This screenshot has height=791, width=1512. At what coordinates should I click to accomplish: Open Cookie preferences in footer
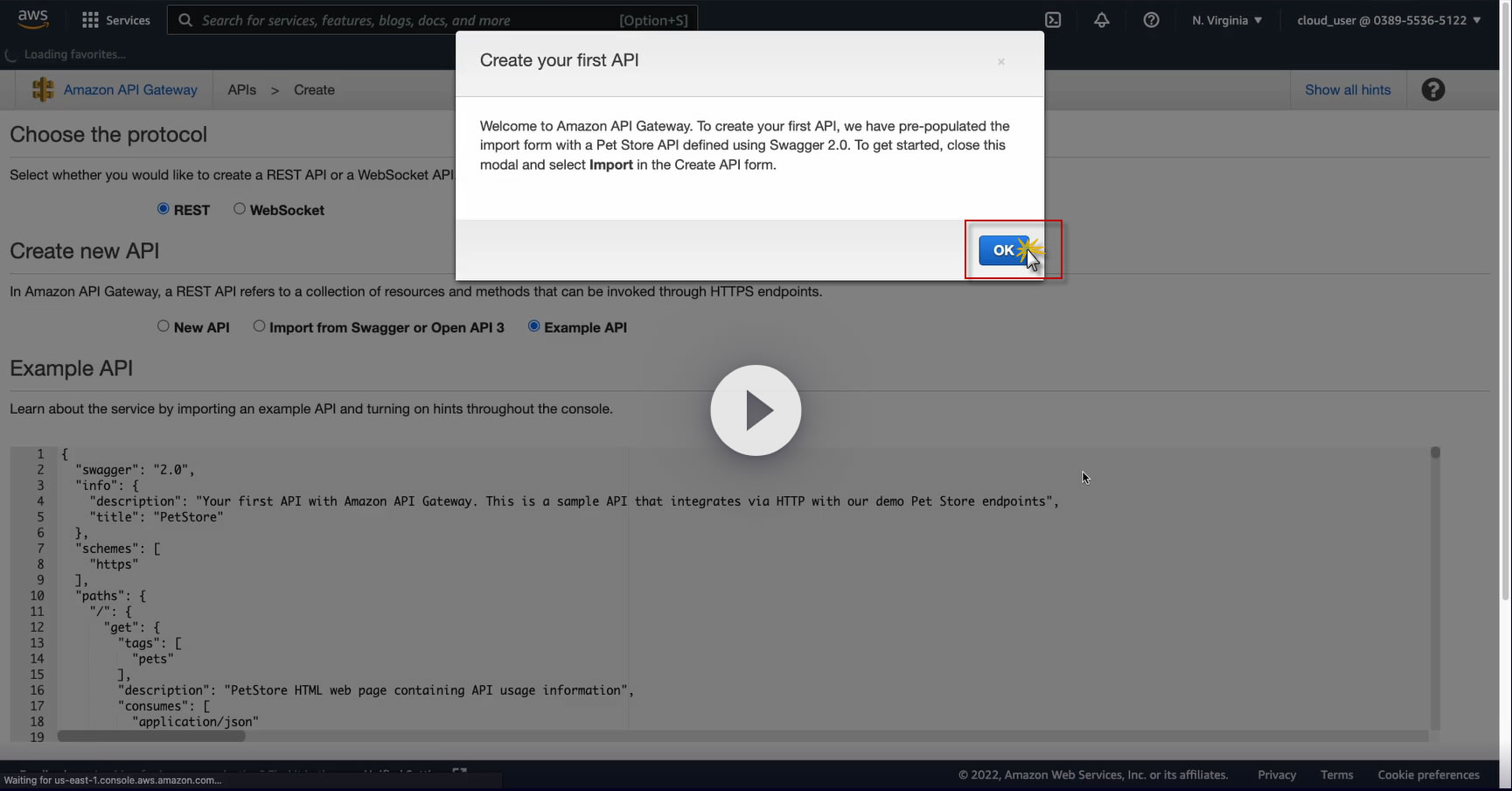[1429, 774]
